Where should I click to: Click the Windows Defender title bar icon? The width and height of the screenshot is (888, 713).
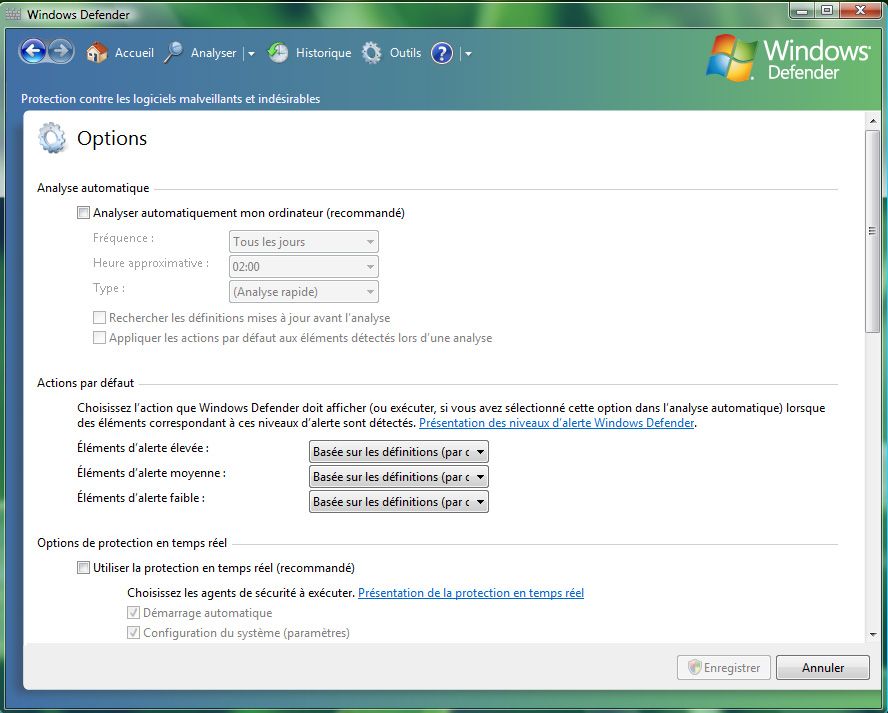tap(12, 14)
